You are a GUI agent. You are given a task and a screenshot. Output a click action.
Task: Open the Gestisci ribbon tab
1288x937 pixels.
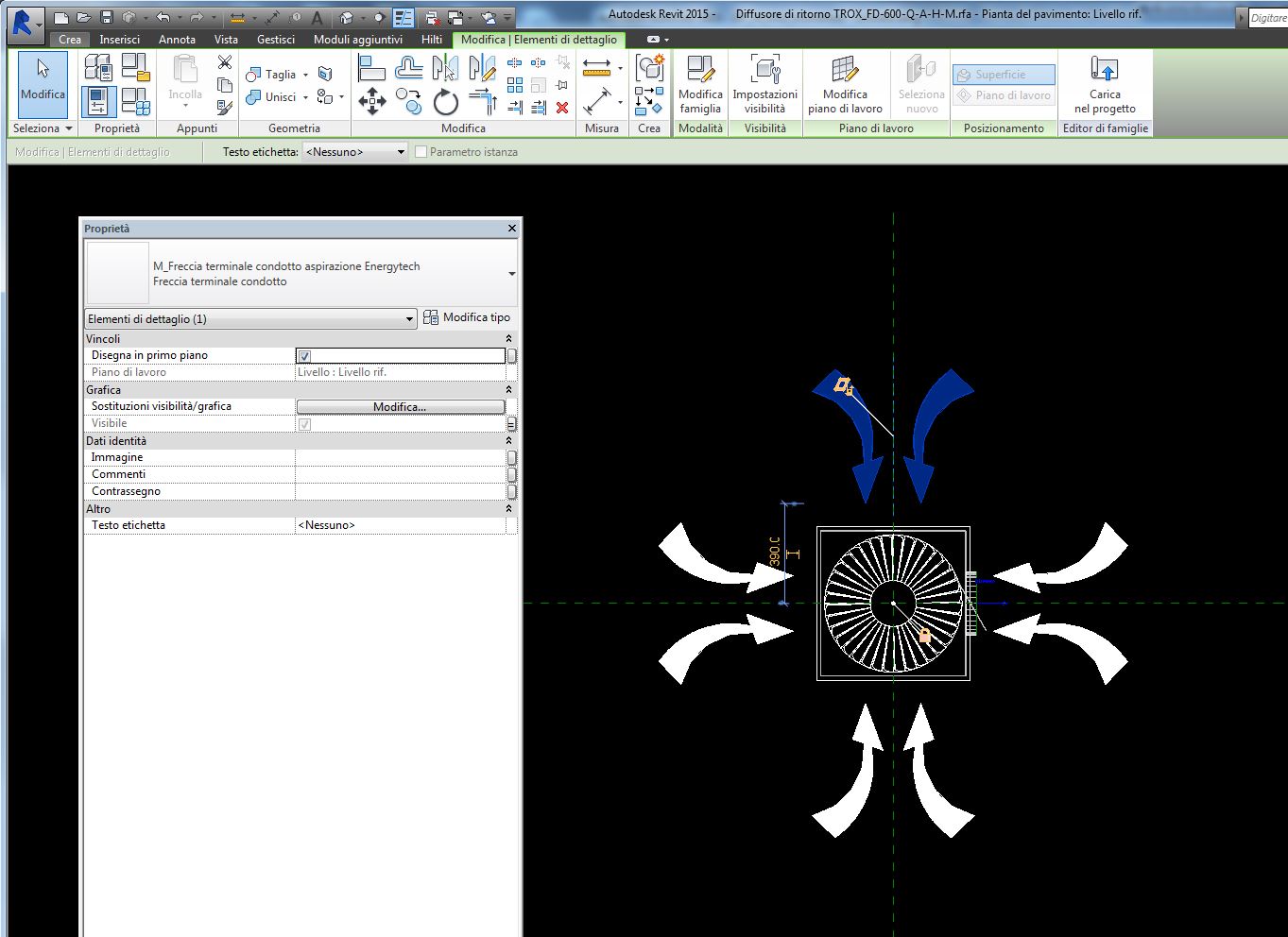click(x=276, y=40)
